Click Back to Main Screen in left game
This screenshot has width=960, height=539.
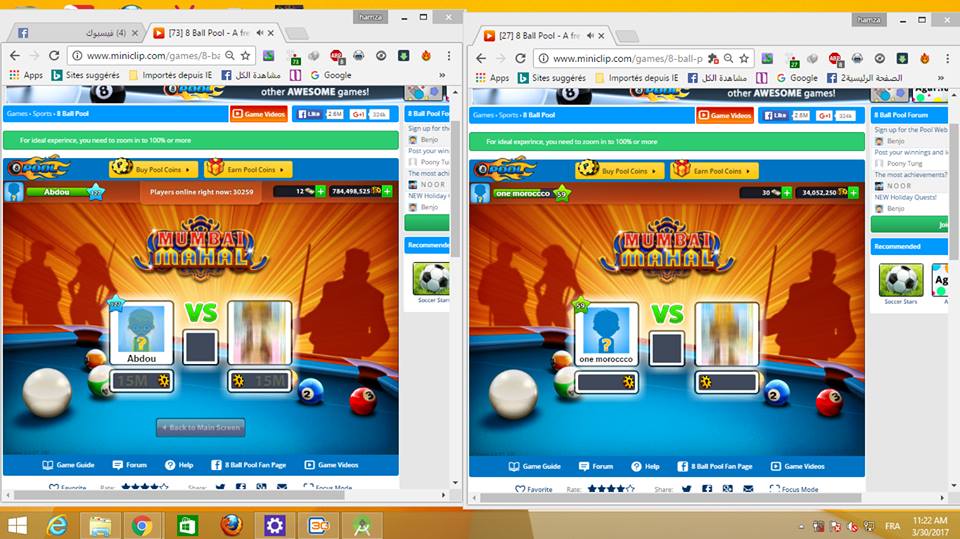(201, 428)
